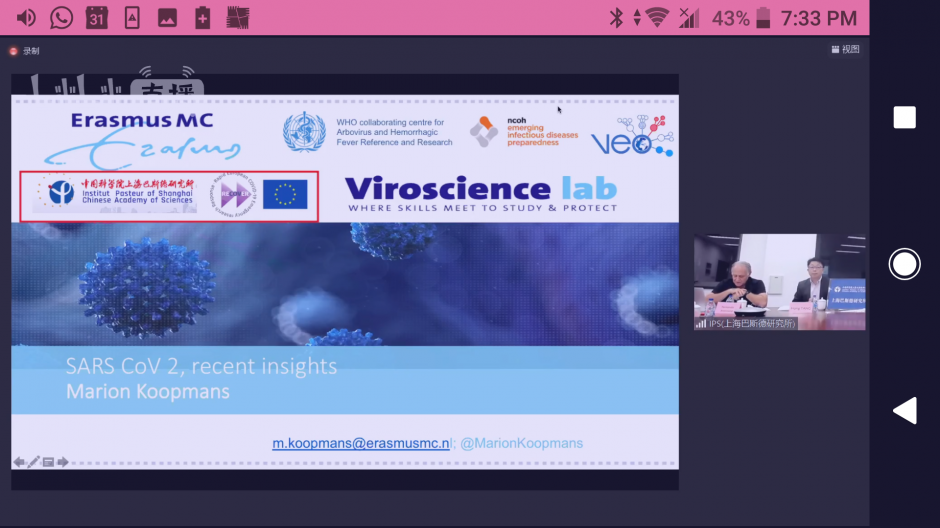Tap the battery level icon
The width and height of the screenshot is (940, 528).
pyautogui.click(x=763, y=18)
